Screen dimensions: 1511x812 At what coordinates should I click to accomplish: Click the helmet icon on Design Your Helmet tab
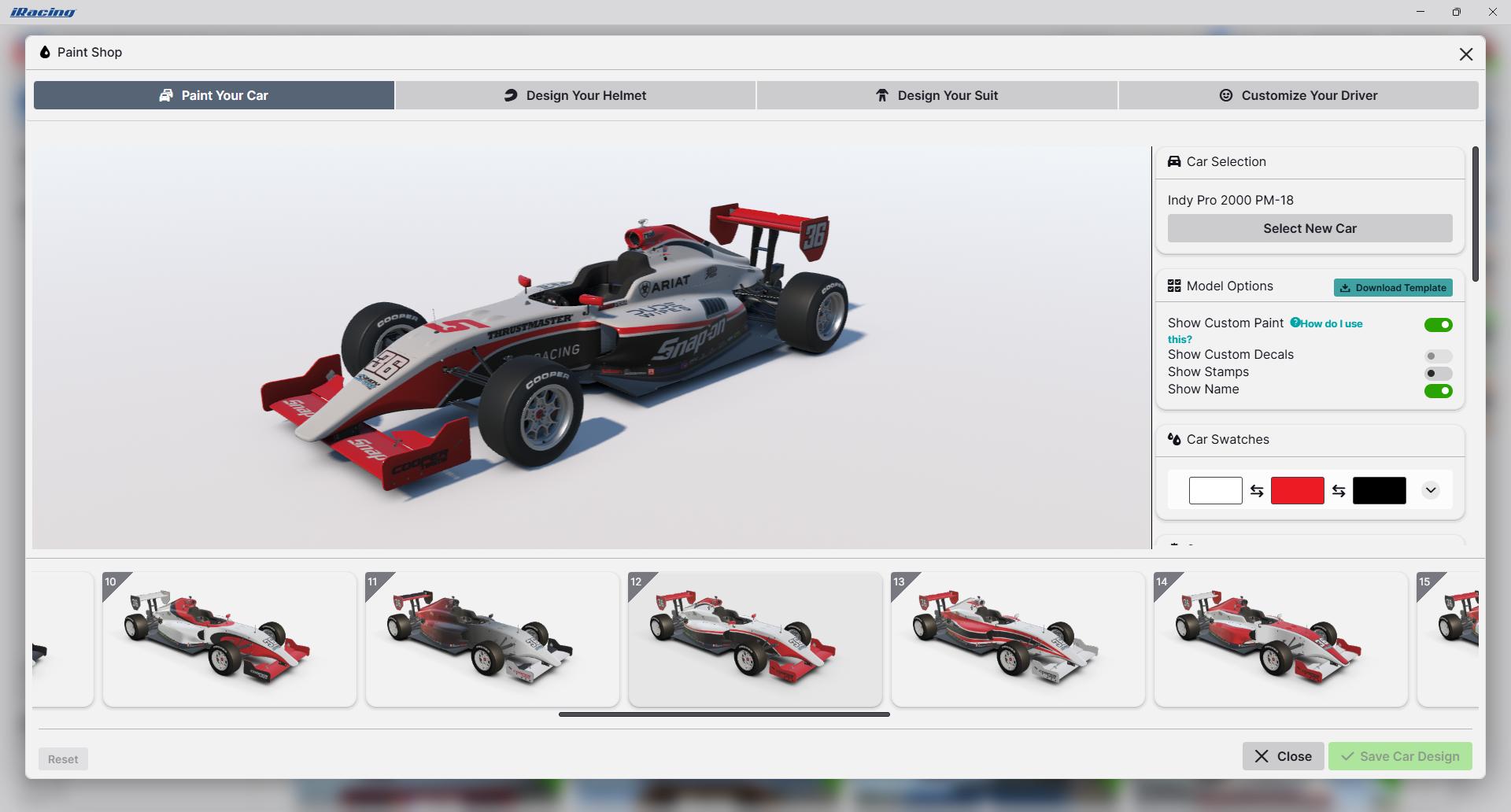510,94
